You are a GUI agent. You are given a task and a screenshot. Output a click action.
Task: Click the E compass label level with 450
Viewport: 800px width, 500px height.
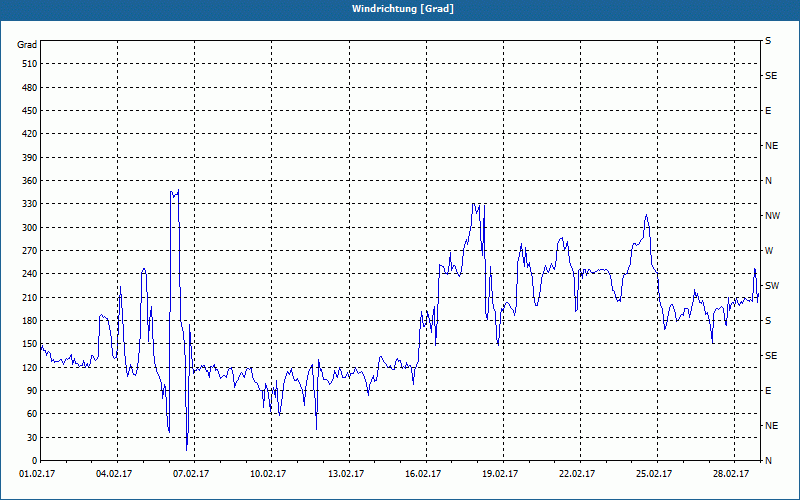click(768, 111)
